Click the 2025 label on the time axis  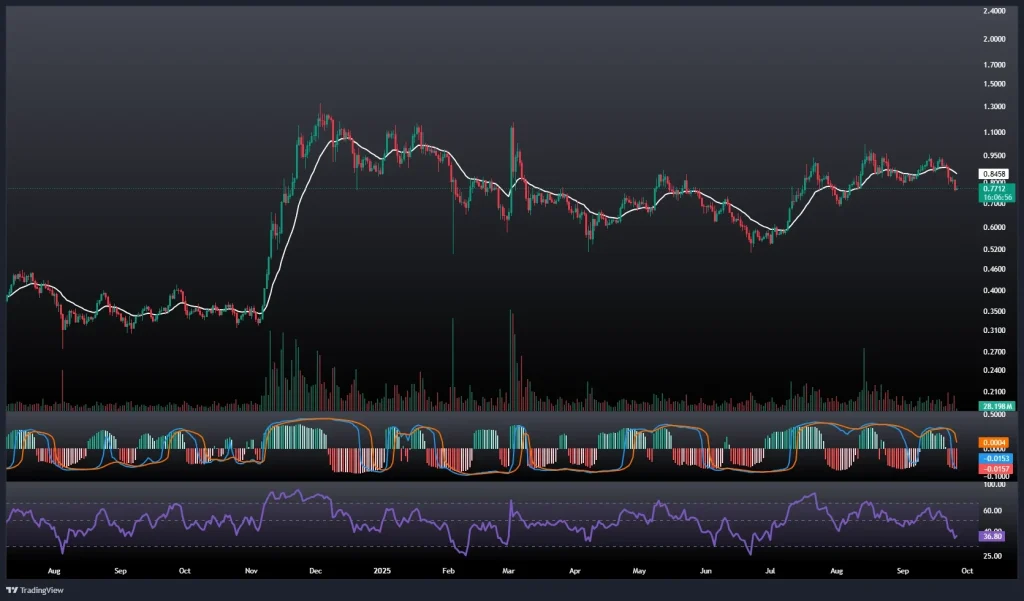click(381, 571)
